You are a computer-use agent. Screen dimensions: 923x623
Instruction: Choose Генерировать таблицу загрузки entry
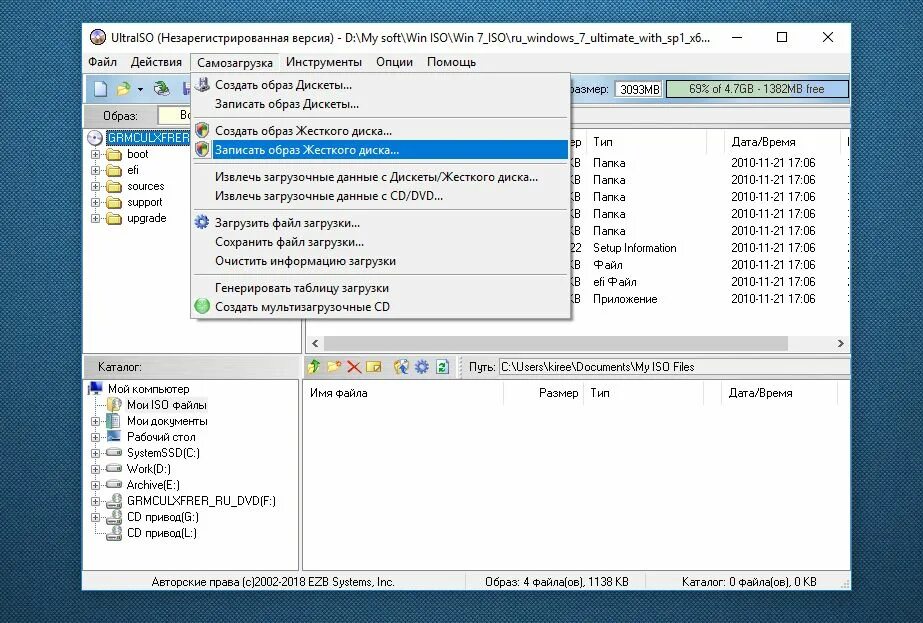(x=380, y=287)
